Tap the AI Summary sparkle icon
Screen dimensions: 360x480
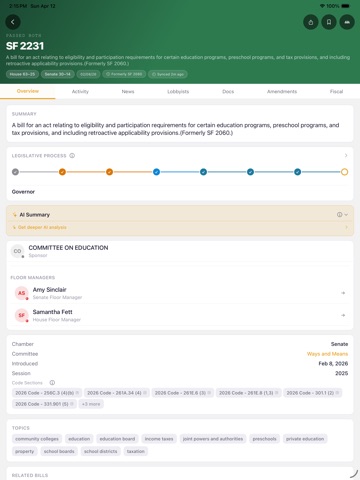pyautogui.click(x=15, y=215)
